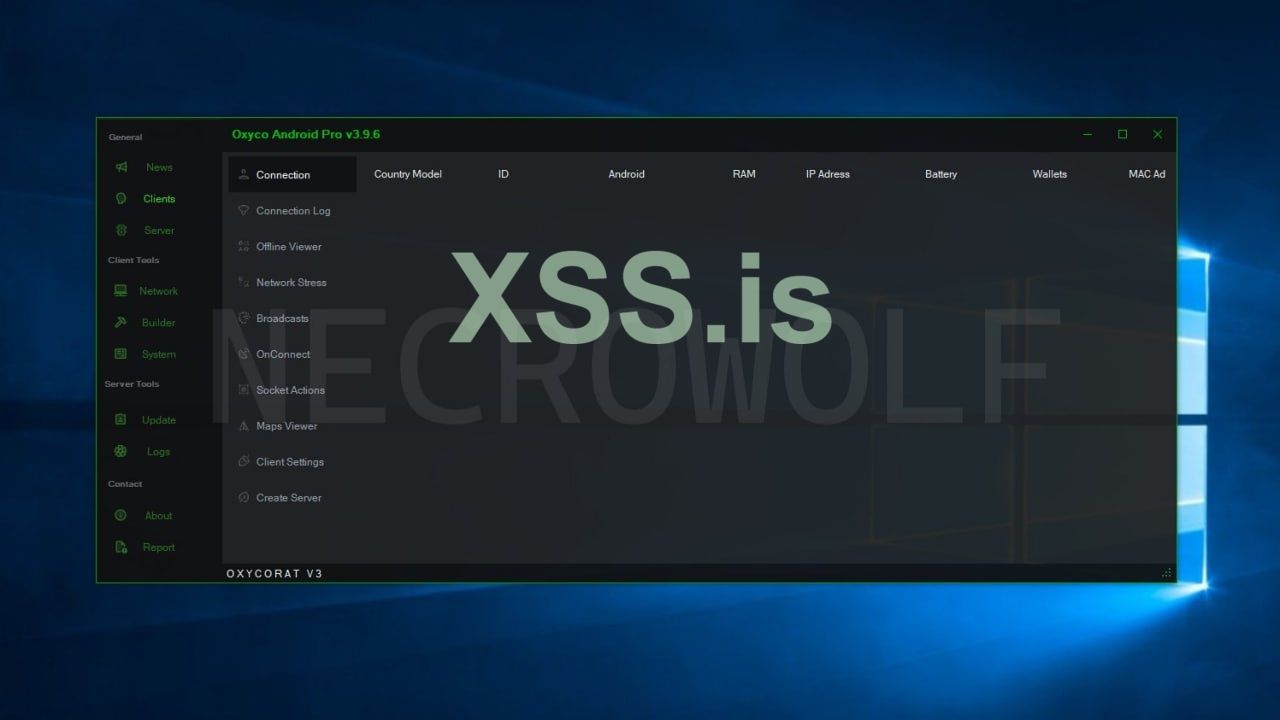Open the Socket Actions tab
The image size is (1280, 720).
coord(292,390)
